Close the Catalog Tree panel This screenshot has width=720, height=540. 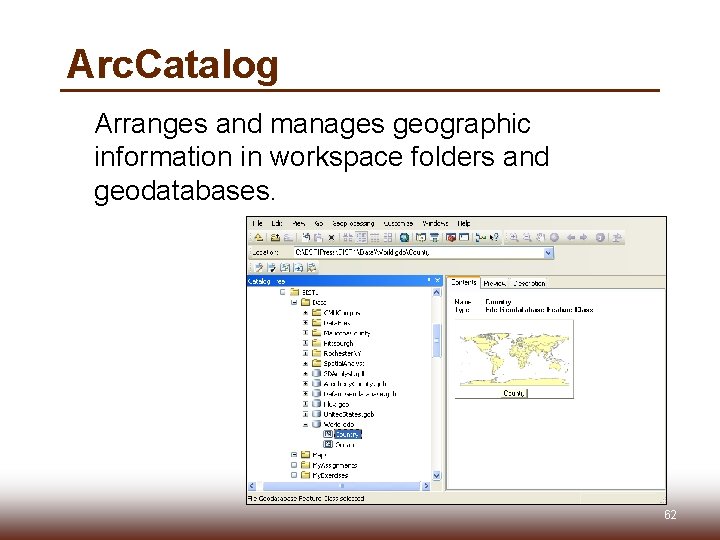437,280
